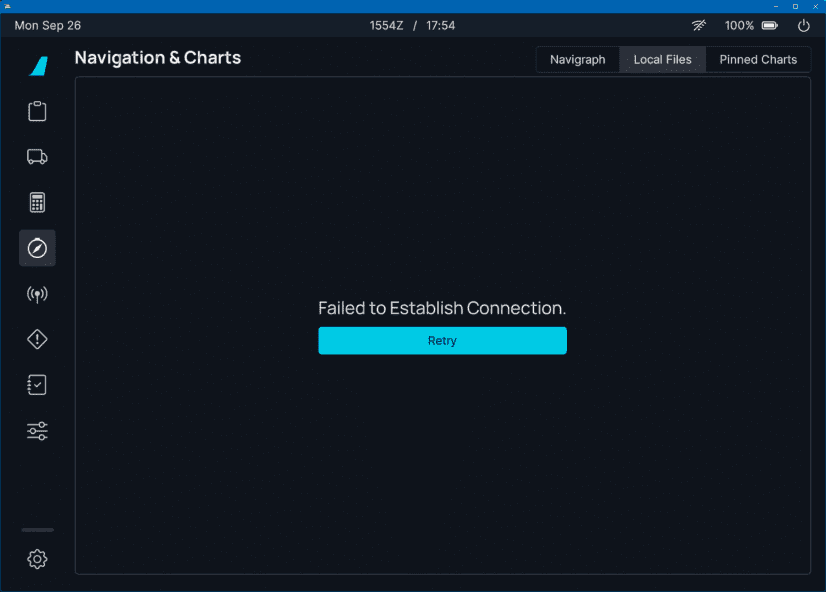
Task: Open the Dispatch clipboard page
Action: pos(37,111)
